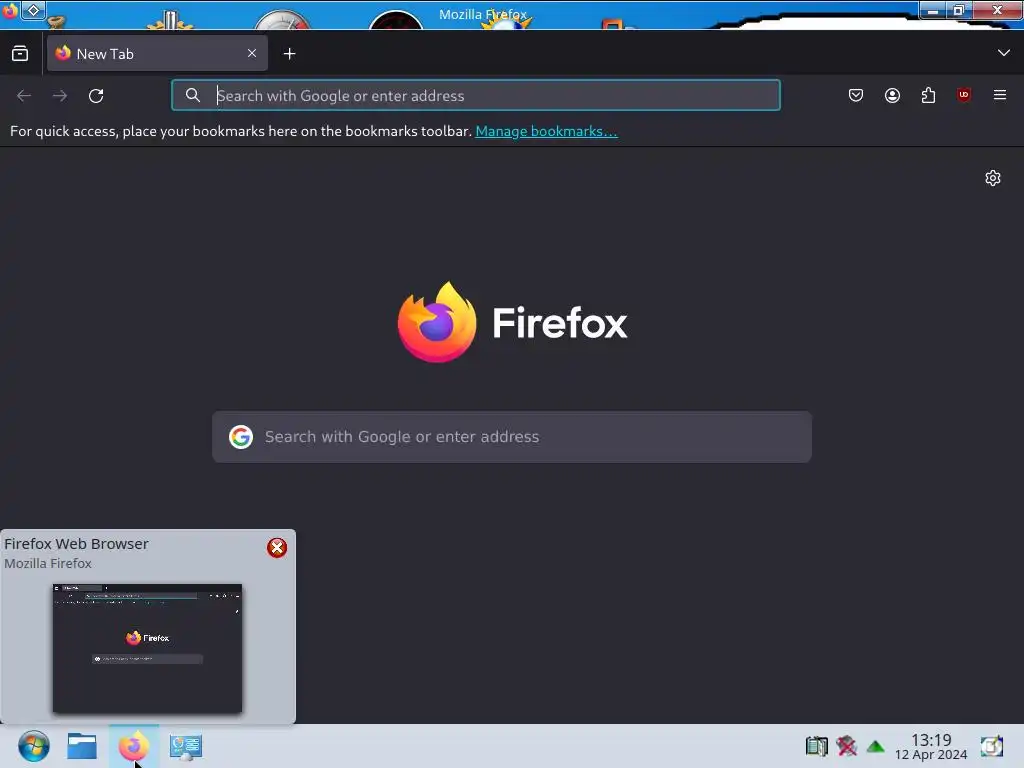Go forward one page
1024x768 pixels.
60,96
